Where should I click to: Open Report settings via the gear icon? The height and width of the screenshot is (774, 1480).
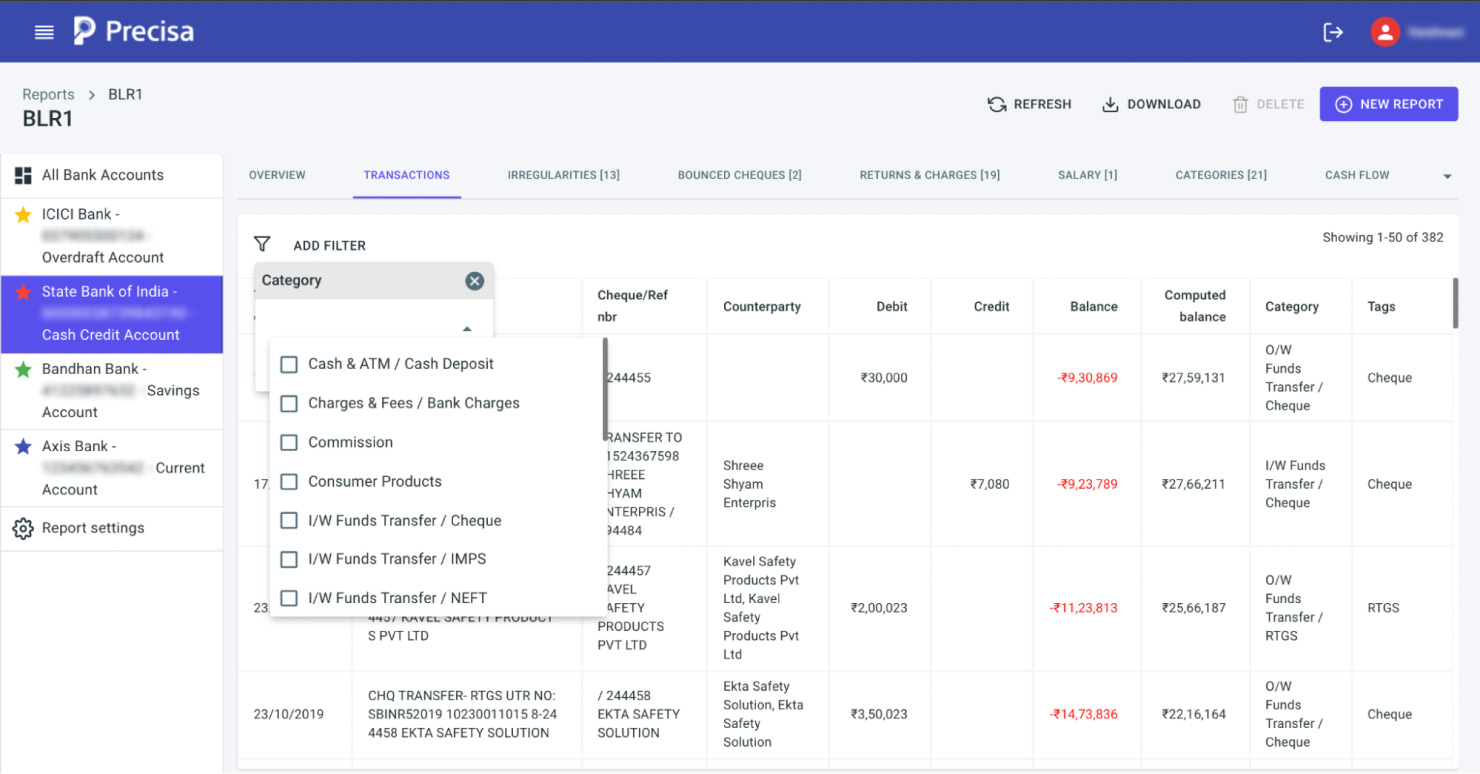(23, 528)
